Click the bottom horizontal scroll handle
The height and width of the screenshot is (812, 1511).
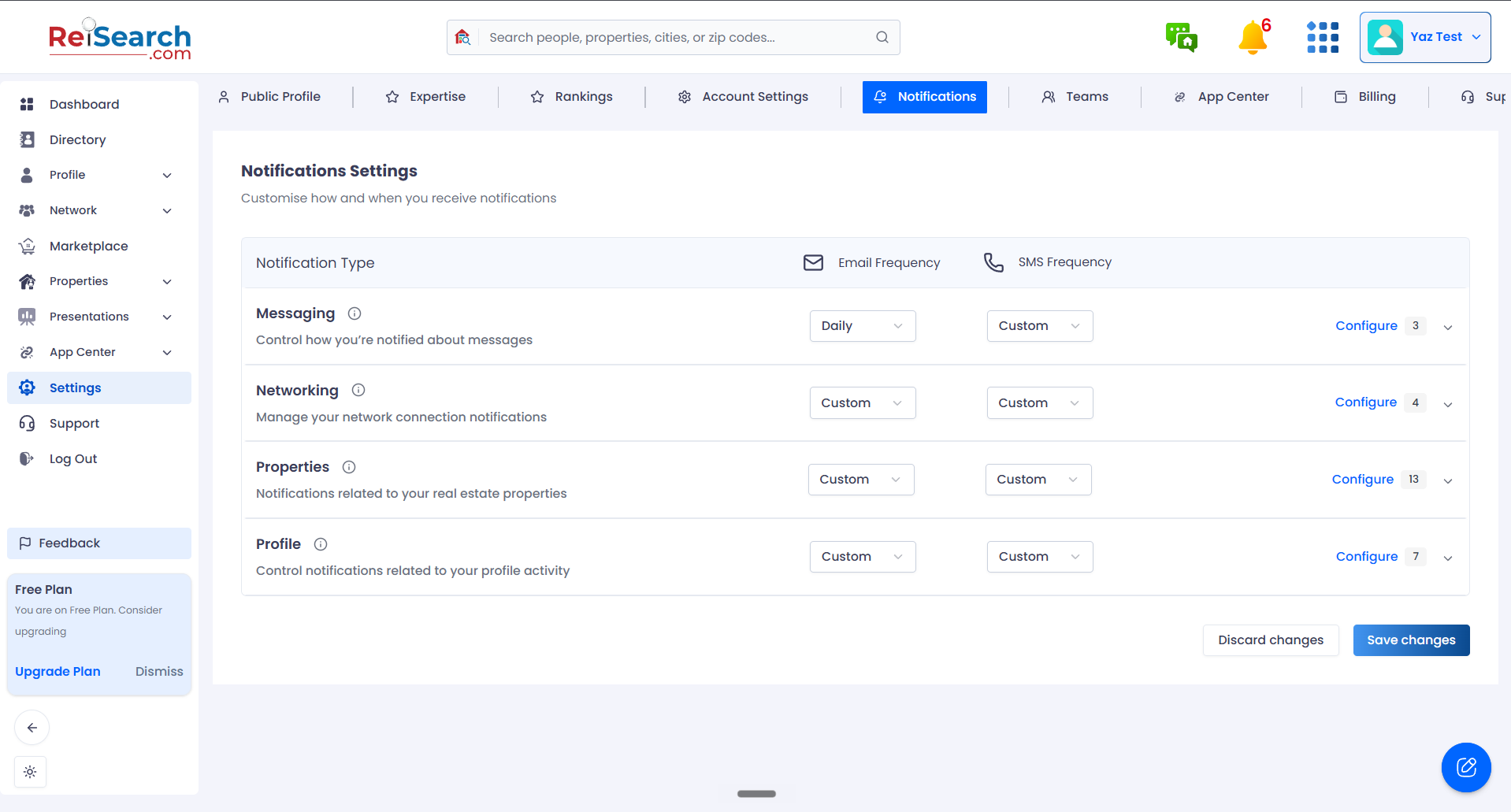coord(756,794)
